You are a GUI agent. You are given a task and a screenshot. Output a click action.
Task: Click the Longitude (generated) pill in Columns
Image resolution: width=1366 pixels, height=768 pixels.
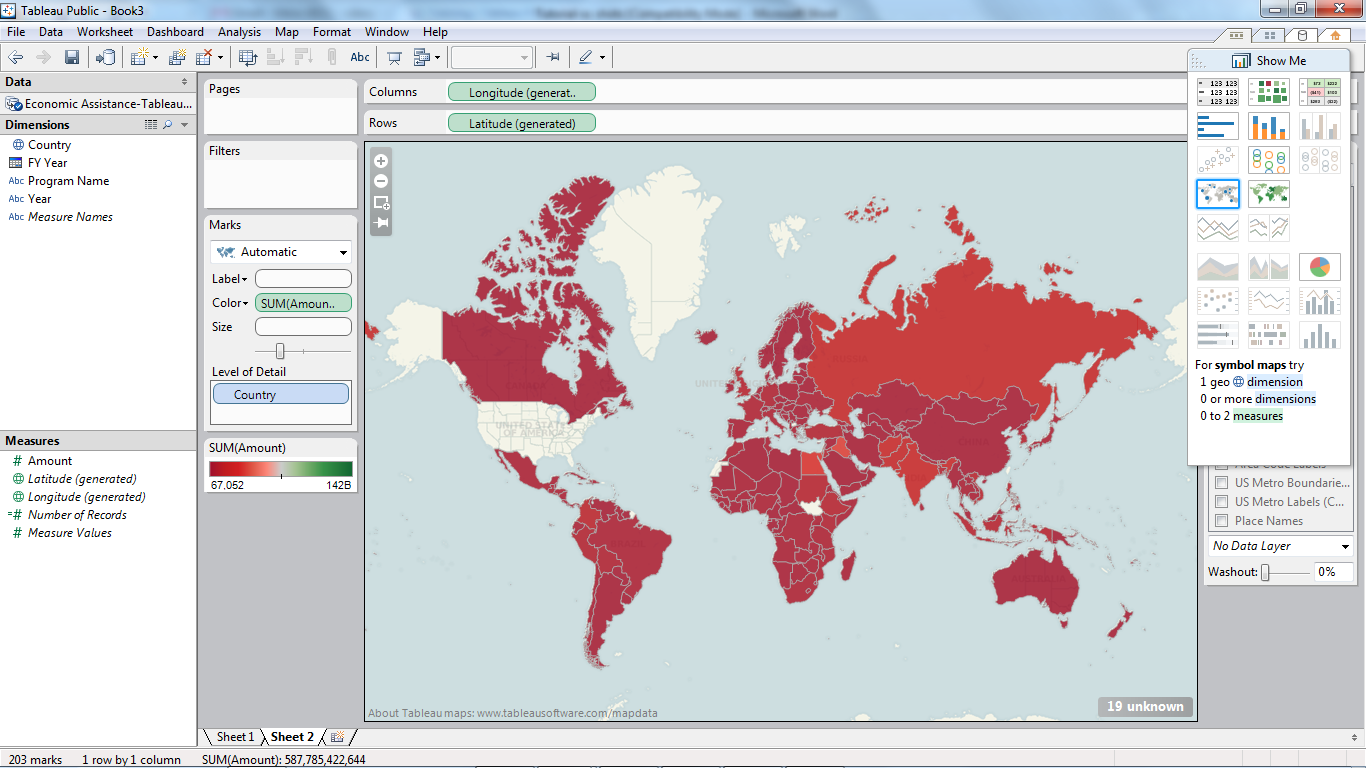pyautogui.click(x=522, y=92)
